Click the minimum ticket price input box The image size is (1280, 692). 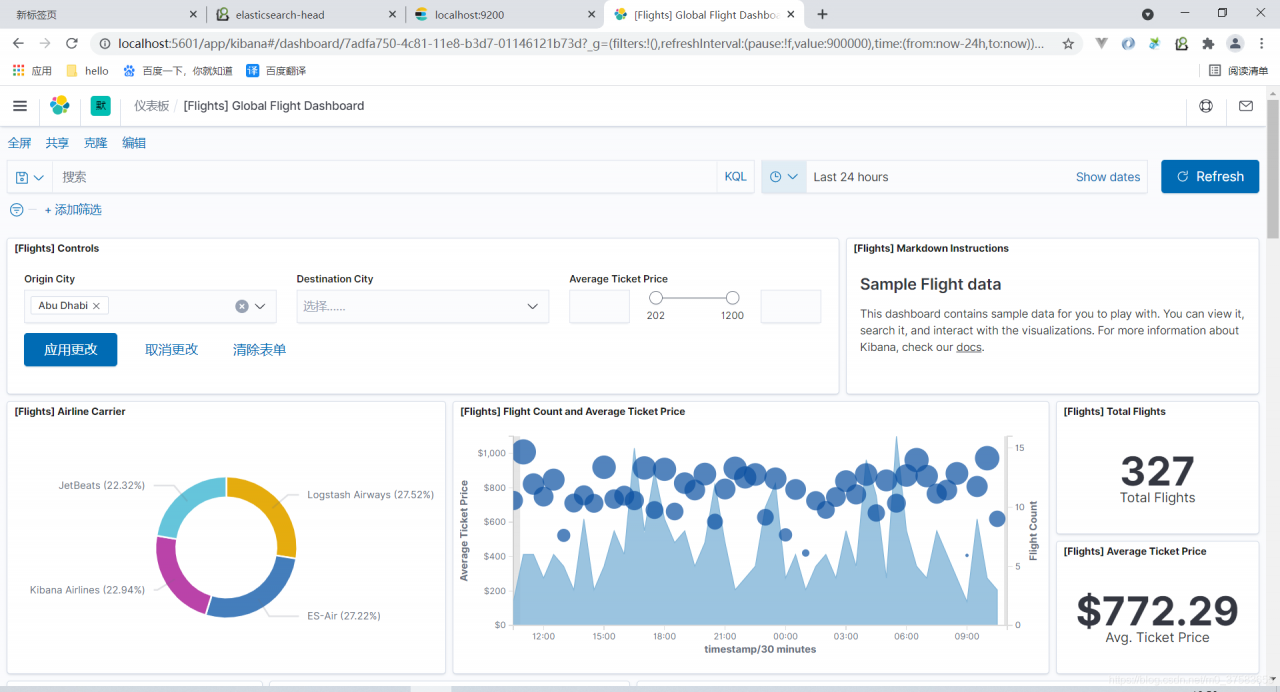(600, 307)
